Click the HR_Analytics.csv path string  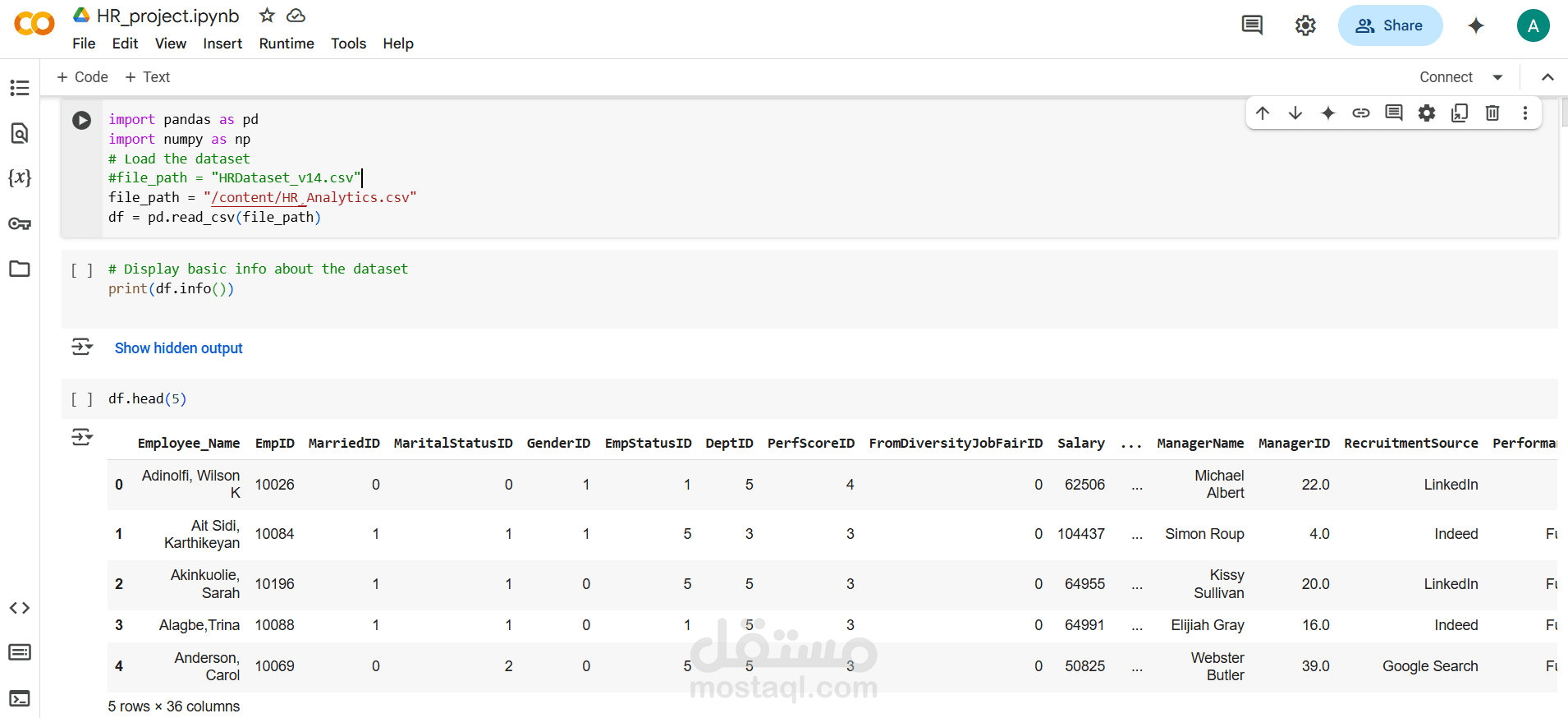pos(310,198)
